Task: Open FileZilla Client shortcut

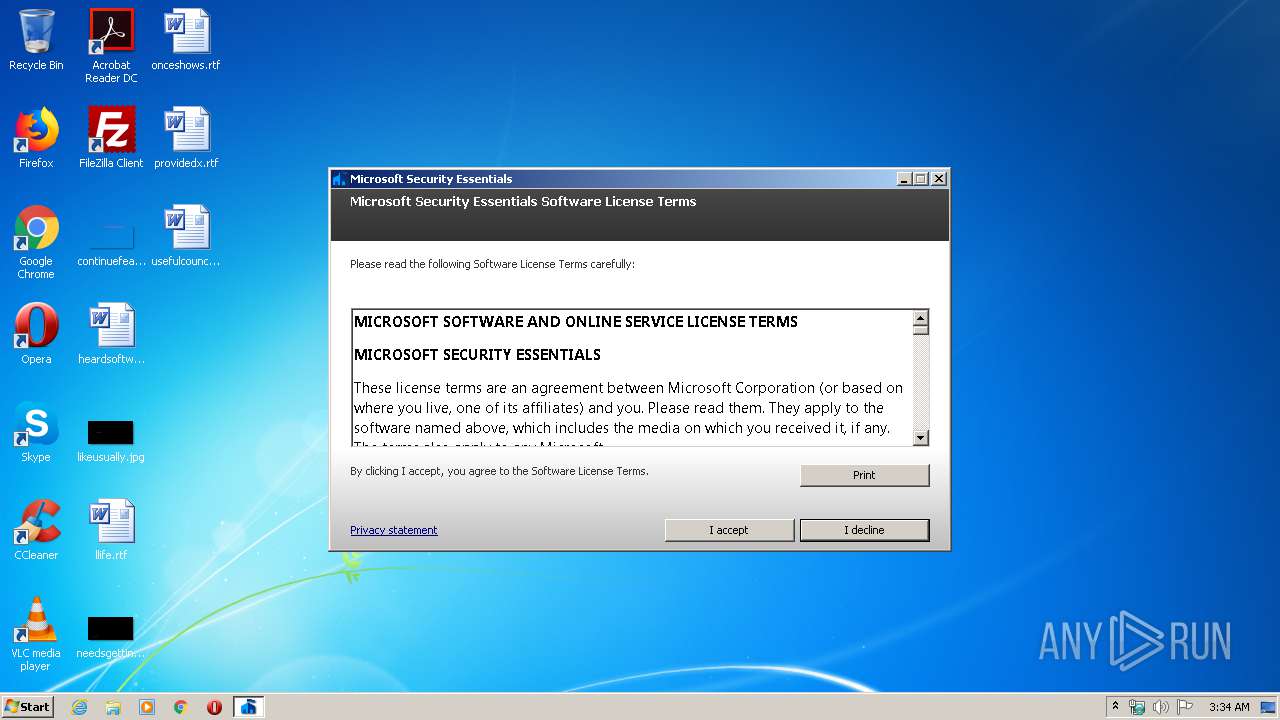Action: (x=111, y=138)
